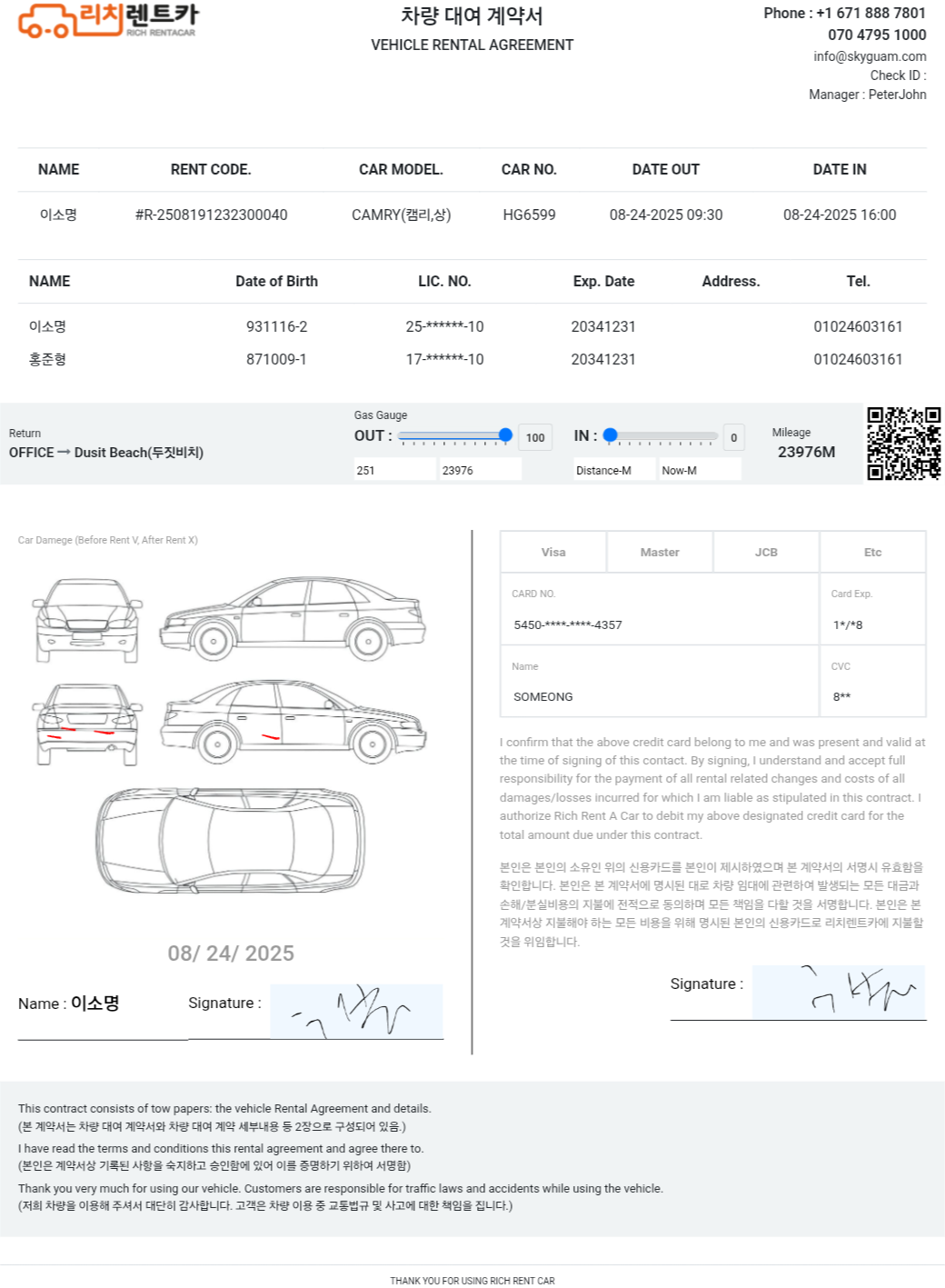Click the card number field

click(659, 624)
